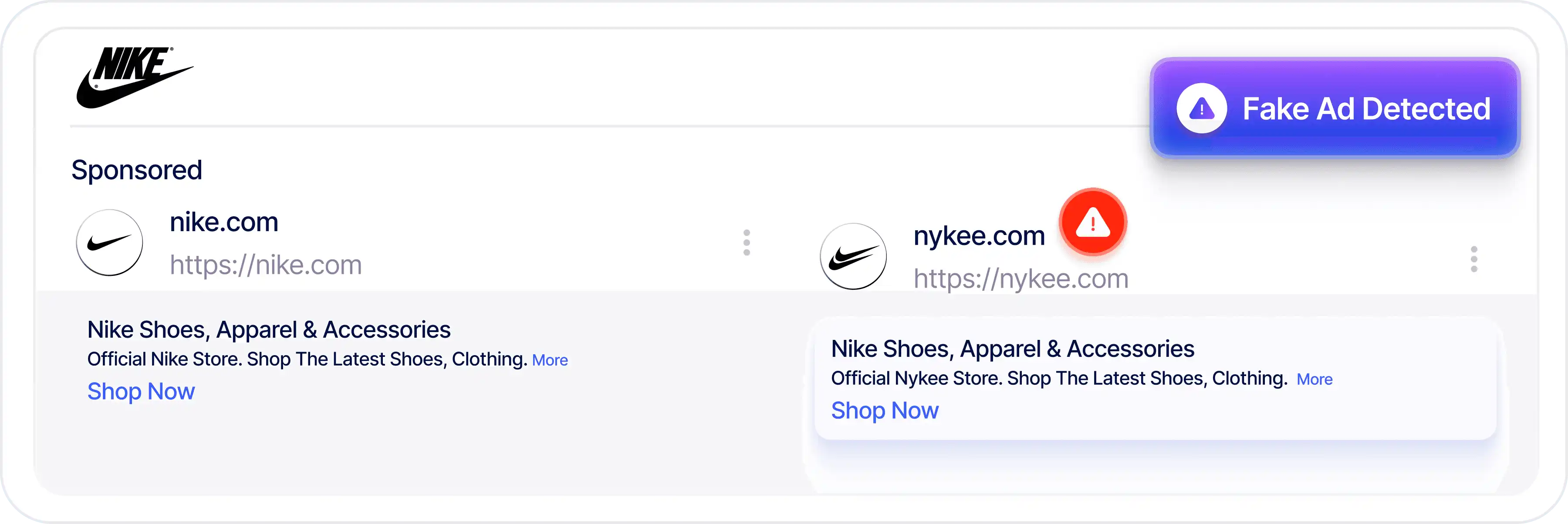Image resolution: width=1568 pixels, height=524 pixels.
Task: Click the Sponsored label
Action: coord(136,170)
